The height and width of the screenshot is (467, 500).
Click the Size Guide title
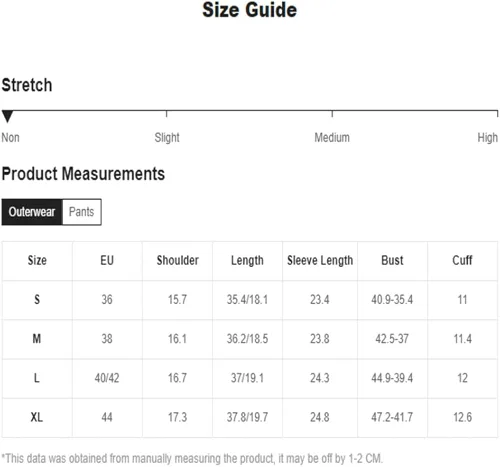[x=250, y=10]
